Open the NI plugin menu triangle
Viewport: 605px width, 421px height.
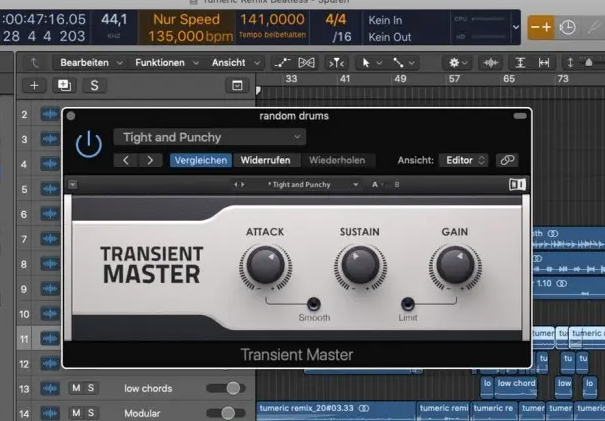[73, 184]
